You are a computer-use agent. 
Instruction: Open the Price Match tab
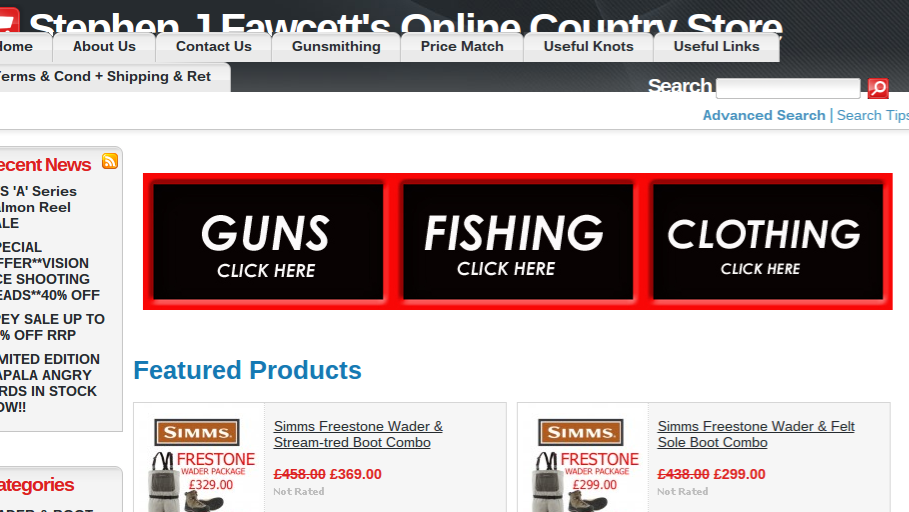click(x=462, y=46)
